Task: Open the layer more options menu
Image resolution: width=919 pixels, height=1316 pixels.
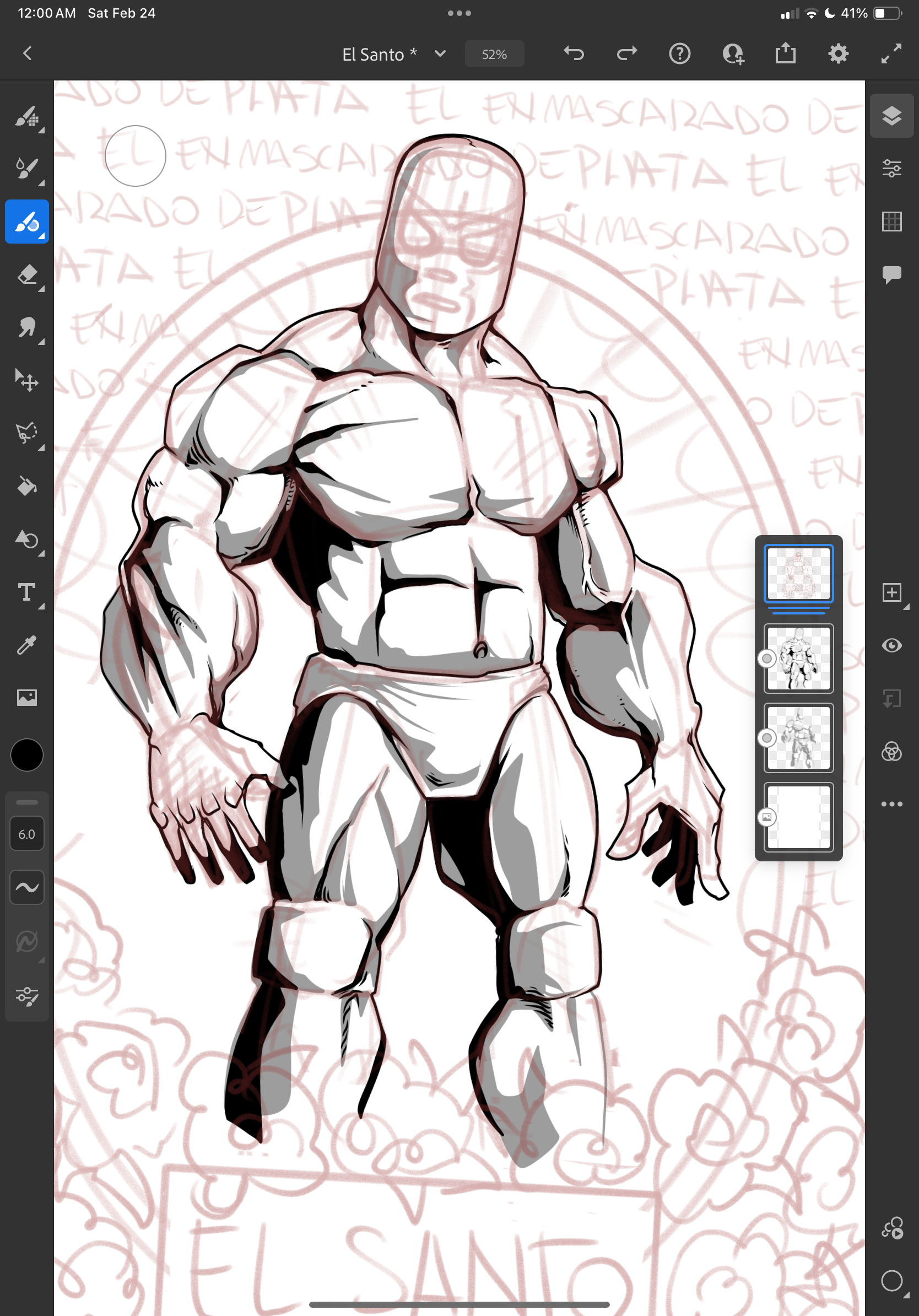Action: [x=891, y=804]
